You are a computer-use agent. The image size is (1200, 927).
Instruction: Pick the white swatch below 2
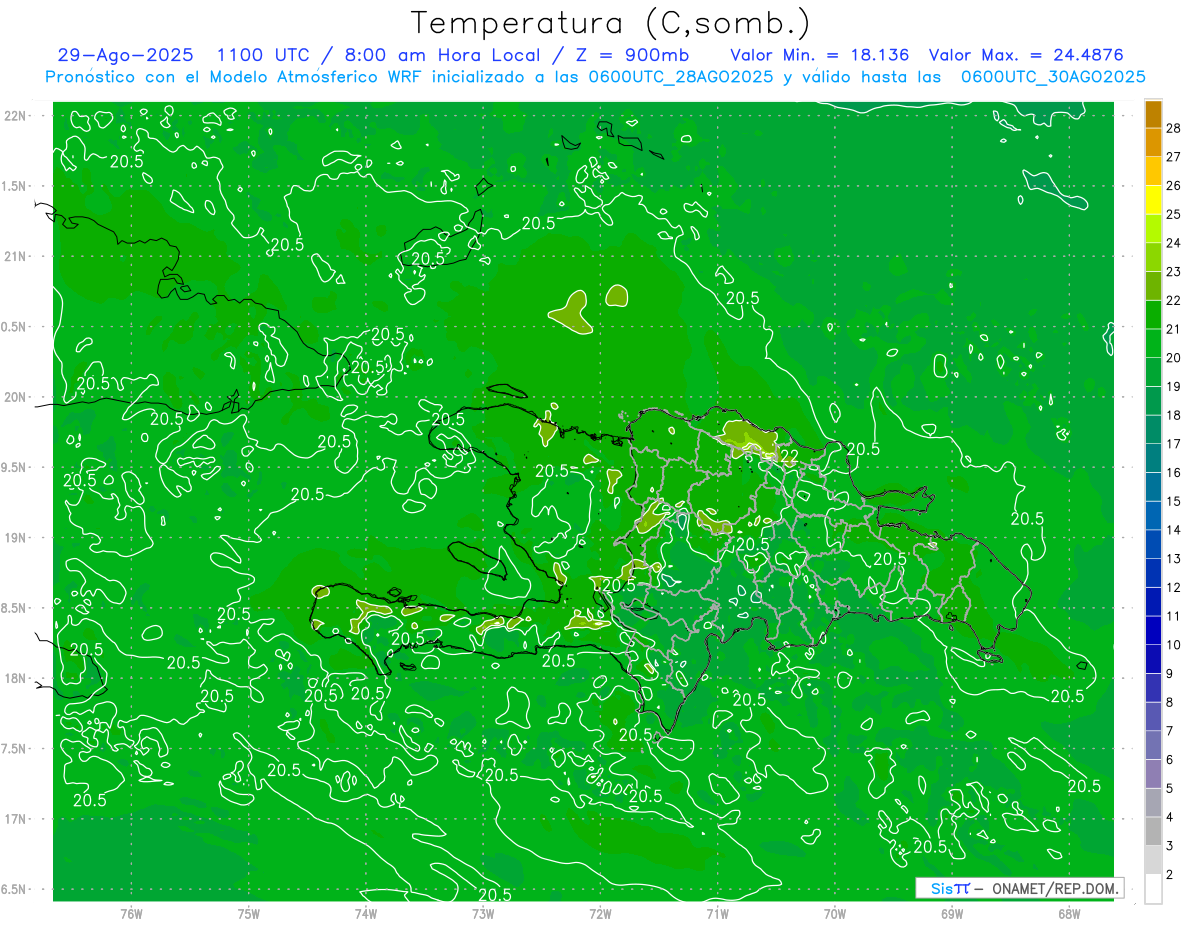click(x=1153, y=888)
